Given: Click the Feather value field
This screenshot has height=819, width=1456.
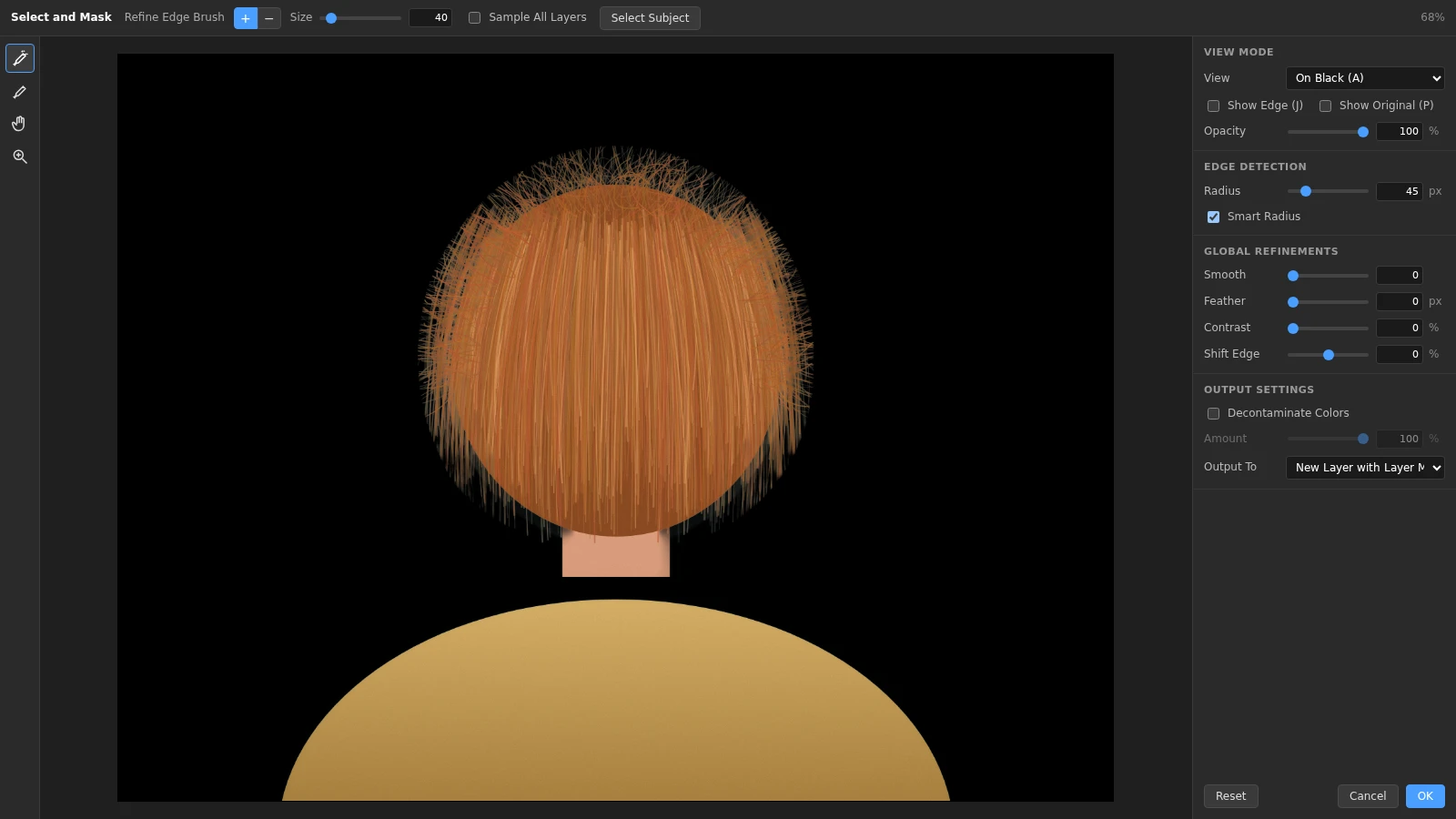Looking at the screenshot, I should pyautogui.click(x=1400, y=302).
